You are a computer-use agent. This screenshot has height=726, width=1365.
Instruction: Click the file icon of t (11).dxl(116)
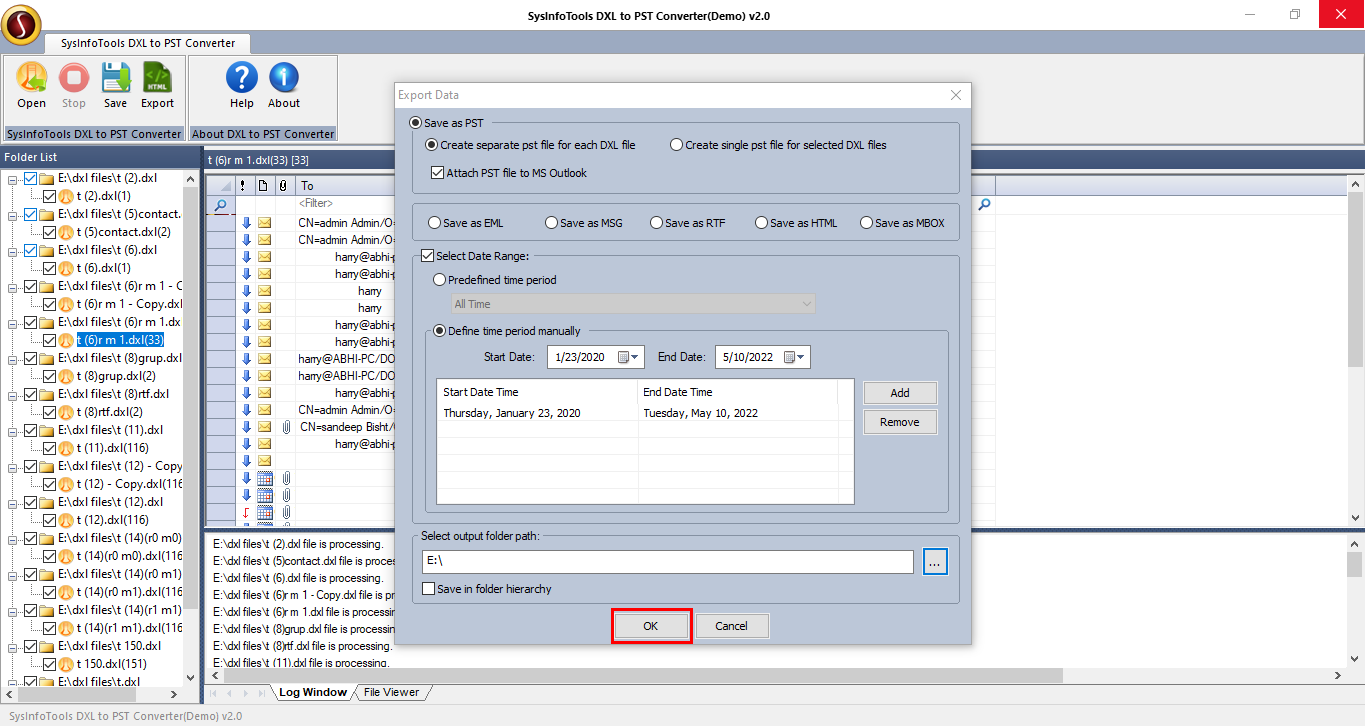(66, 448)
